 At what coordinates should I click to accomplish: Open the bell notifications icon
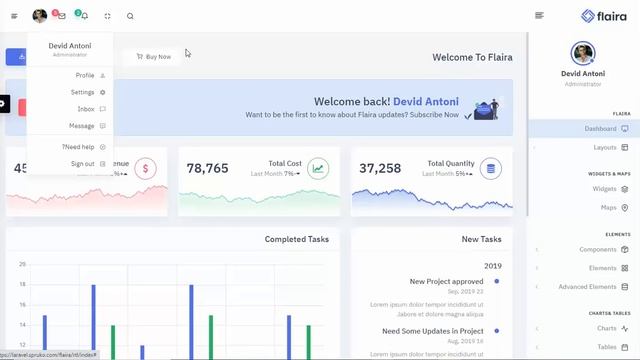tap(84, 16)
